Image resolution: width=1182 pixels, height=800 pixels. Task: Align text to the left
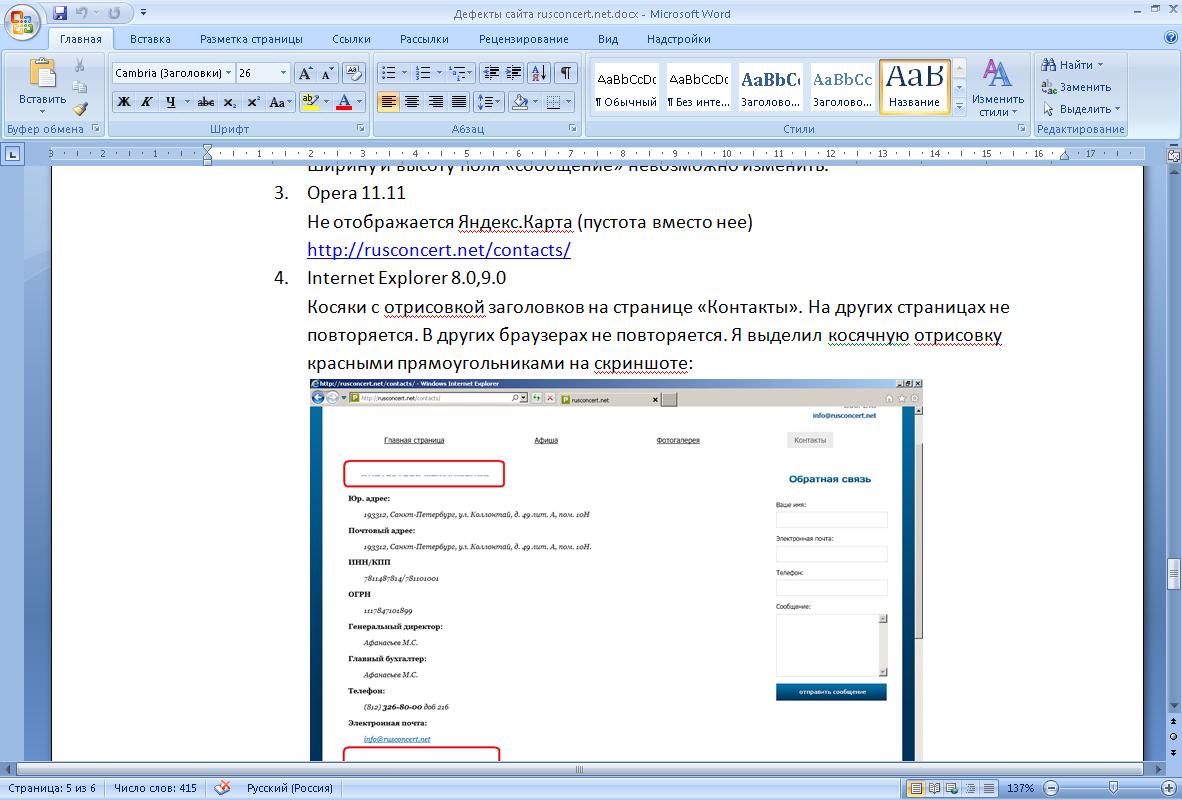pos(389,102)
